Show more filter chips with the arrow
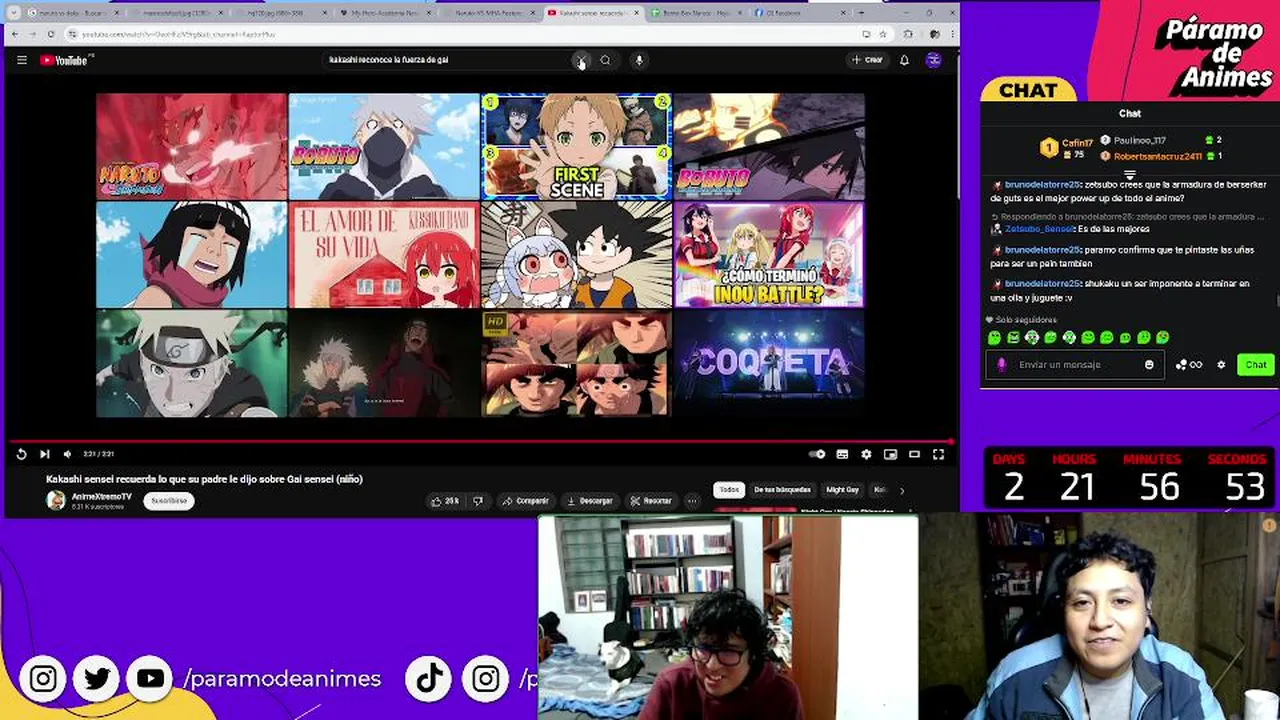 pos(901,490)
